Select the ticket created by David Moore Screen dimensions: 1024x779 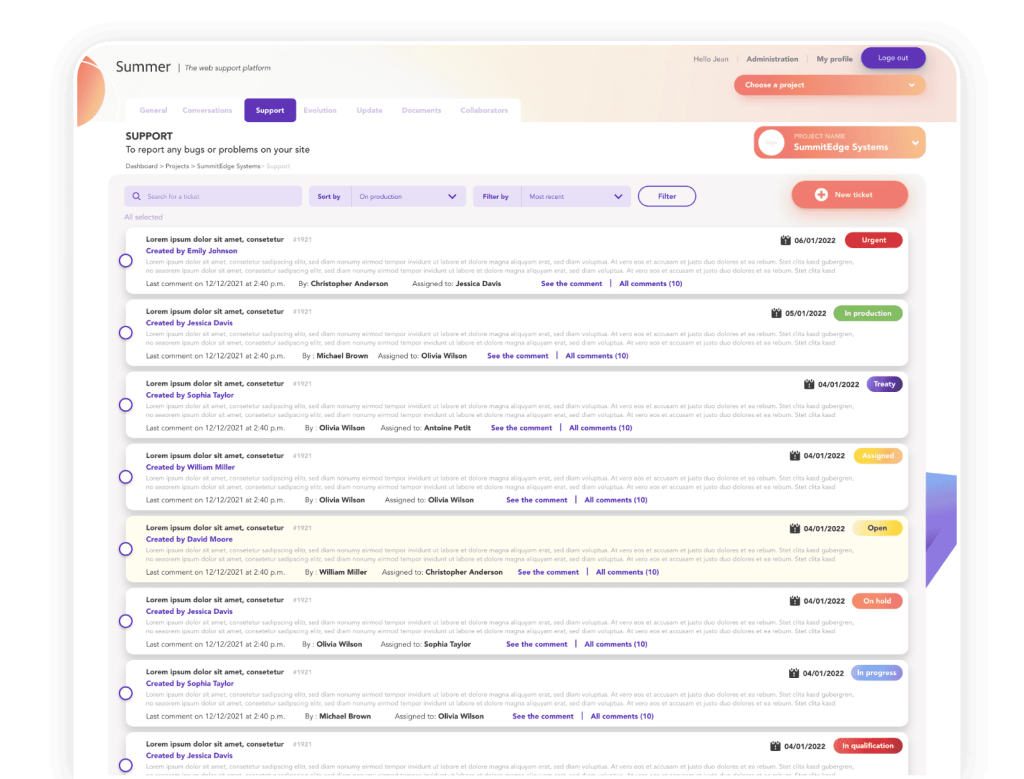click(126, 549)
